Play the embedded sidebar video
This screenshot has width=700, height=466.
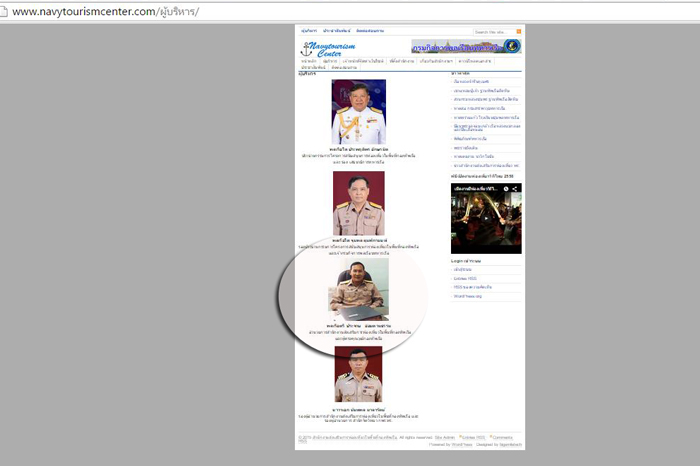[486, 219]
